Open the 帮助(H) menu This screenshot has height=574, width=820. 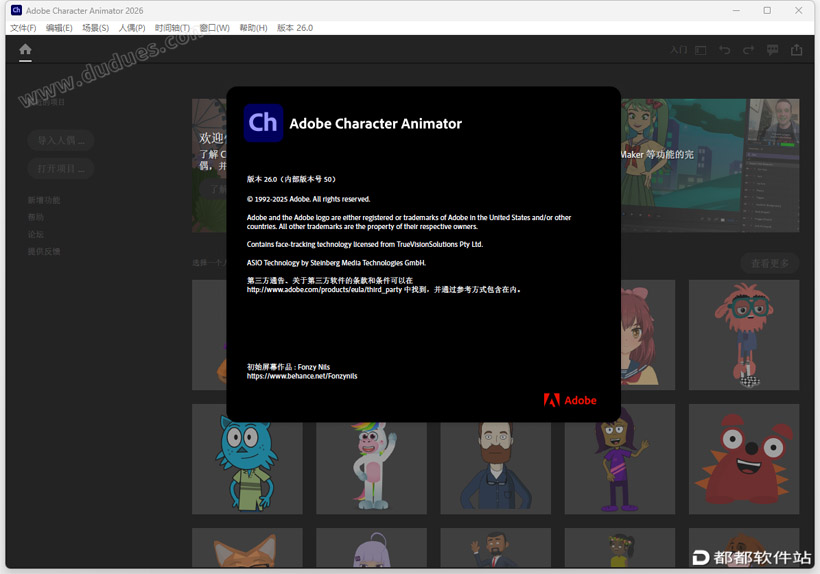point(253,28)
